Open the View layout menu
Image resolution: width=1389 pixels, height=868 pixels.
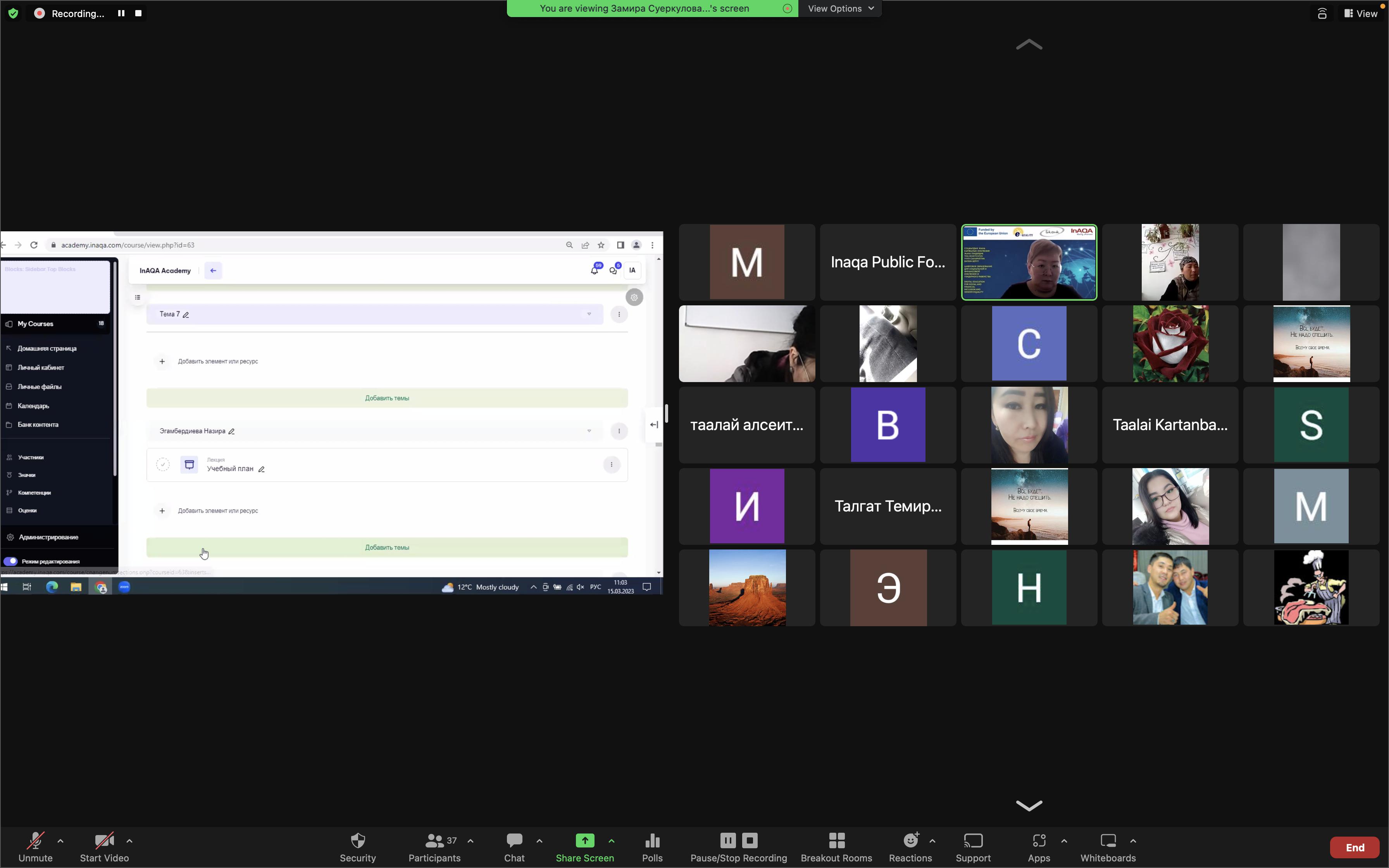[1361, 13]
